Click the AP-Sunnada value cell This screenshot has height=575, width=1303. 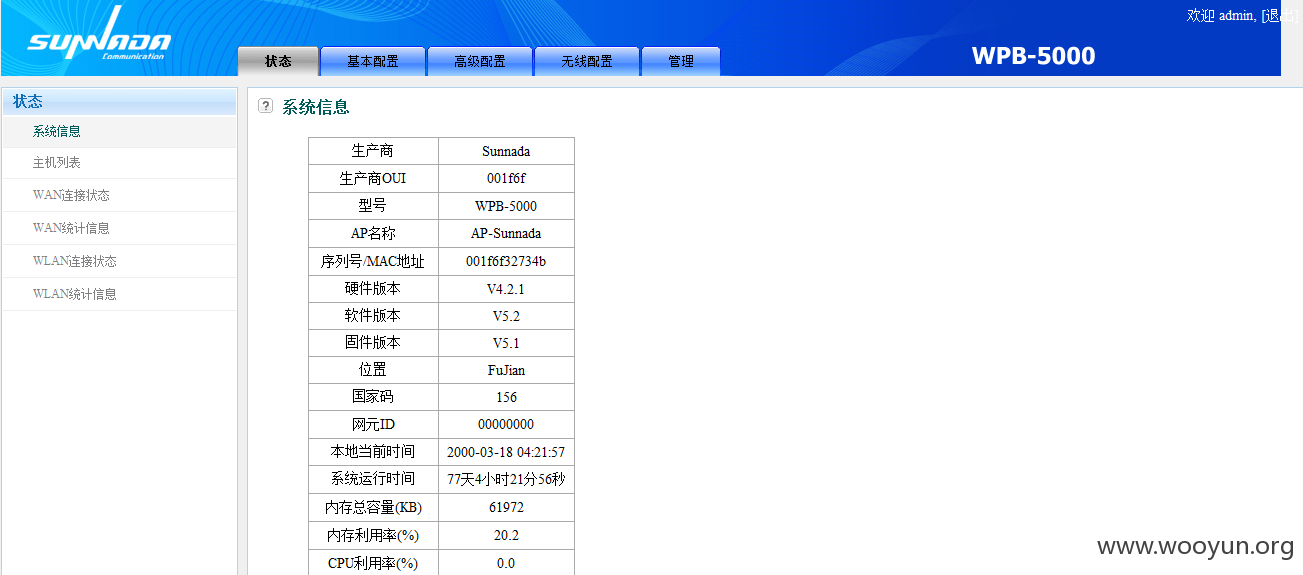506,233
